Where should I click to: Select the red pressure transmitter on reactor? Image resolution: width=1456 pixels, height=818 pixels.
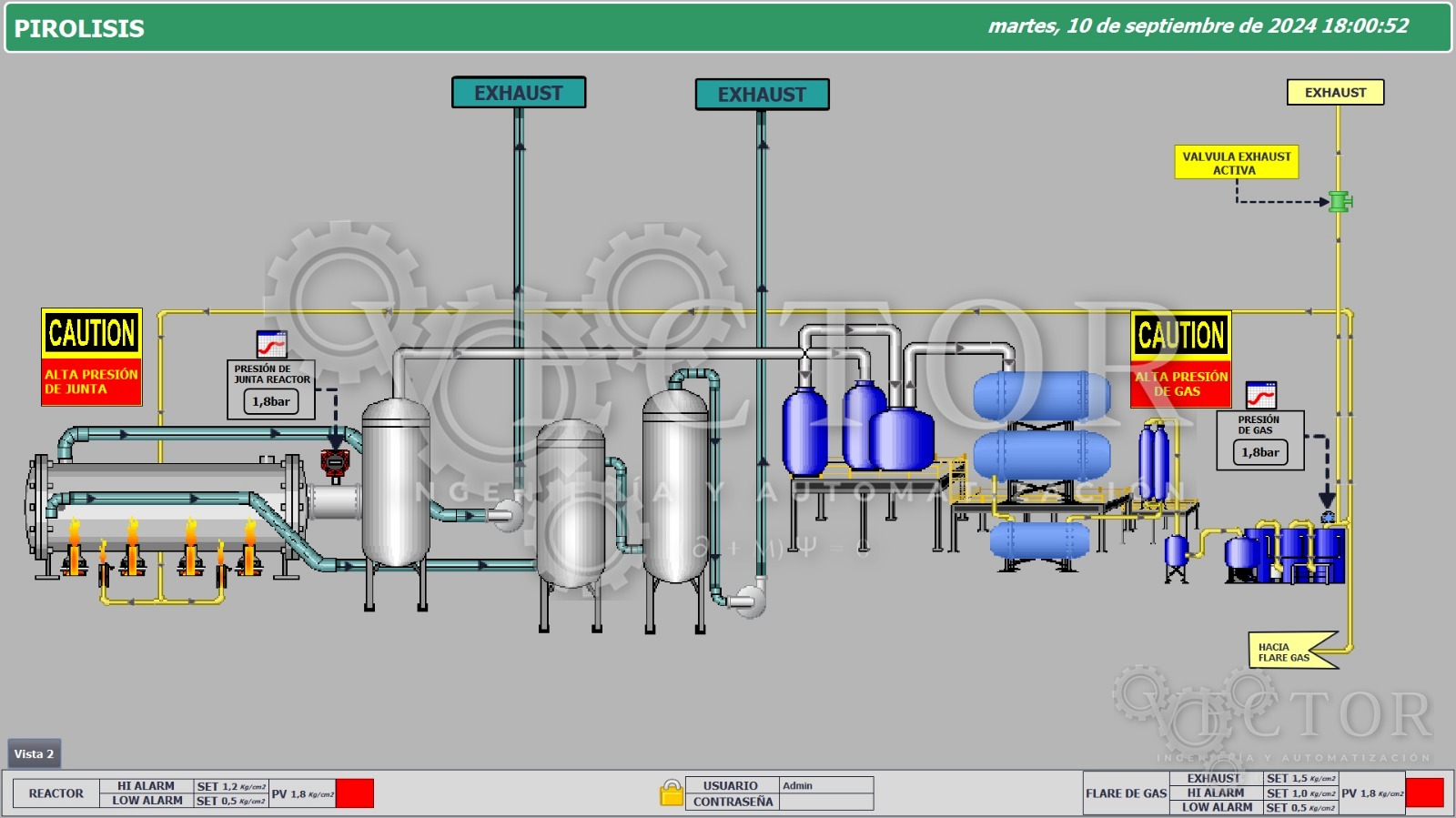pyautogui.click(x=334, y=463)
